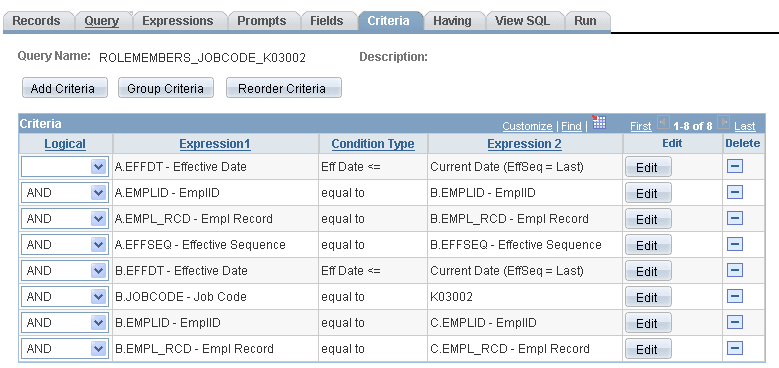Select B.EFFSEQ - Effective Sequence cell

516,245
